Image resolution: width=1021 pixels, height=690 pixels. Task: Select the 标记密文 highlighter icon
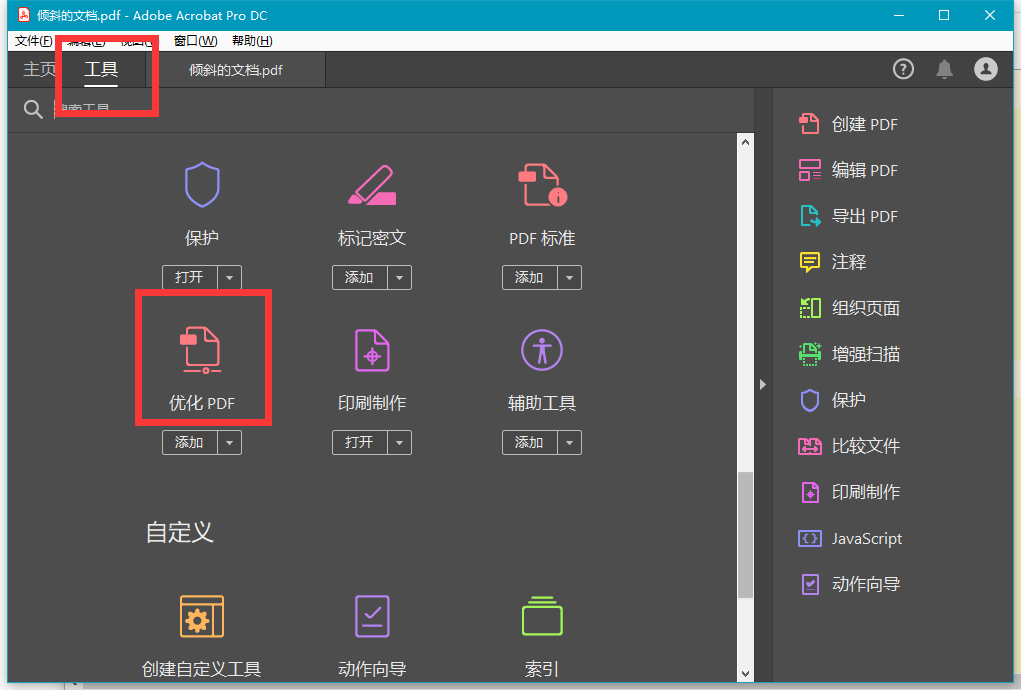(372, 186)
